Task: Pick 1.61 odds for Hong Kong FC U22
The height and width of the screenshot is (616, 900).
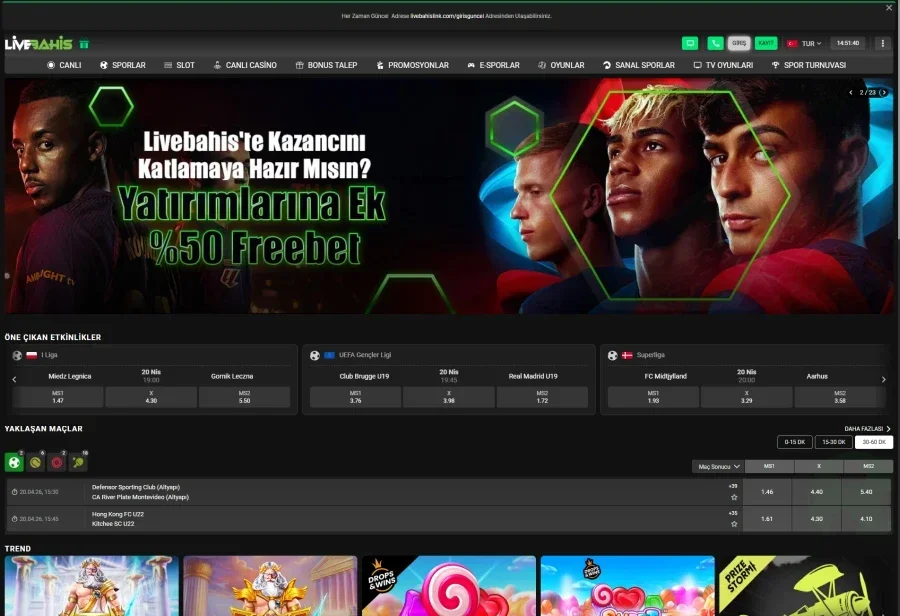Action: 767,519
